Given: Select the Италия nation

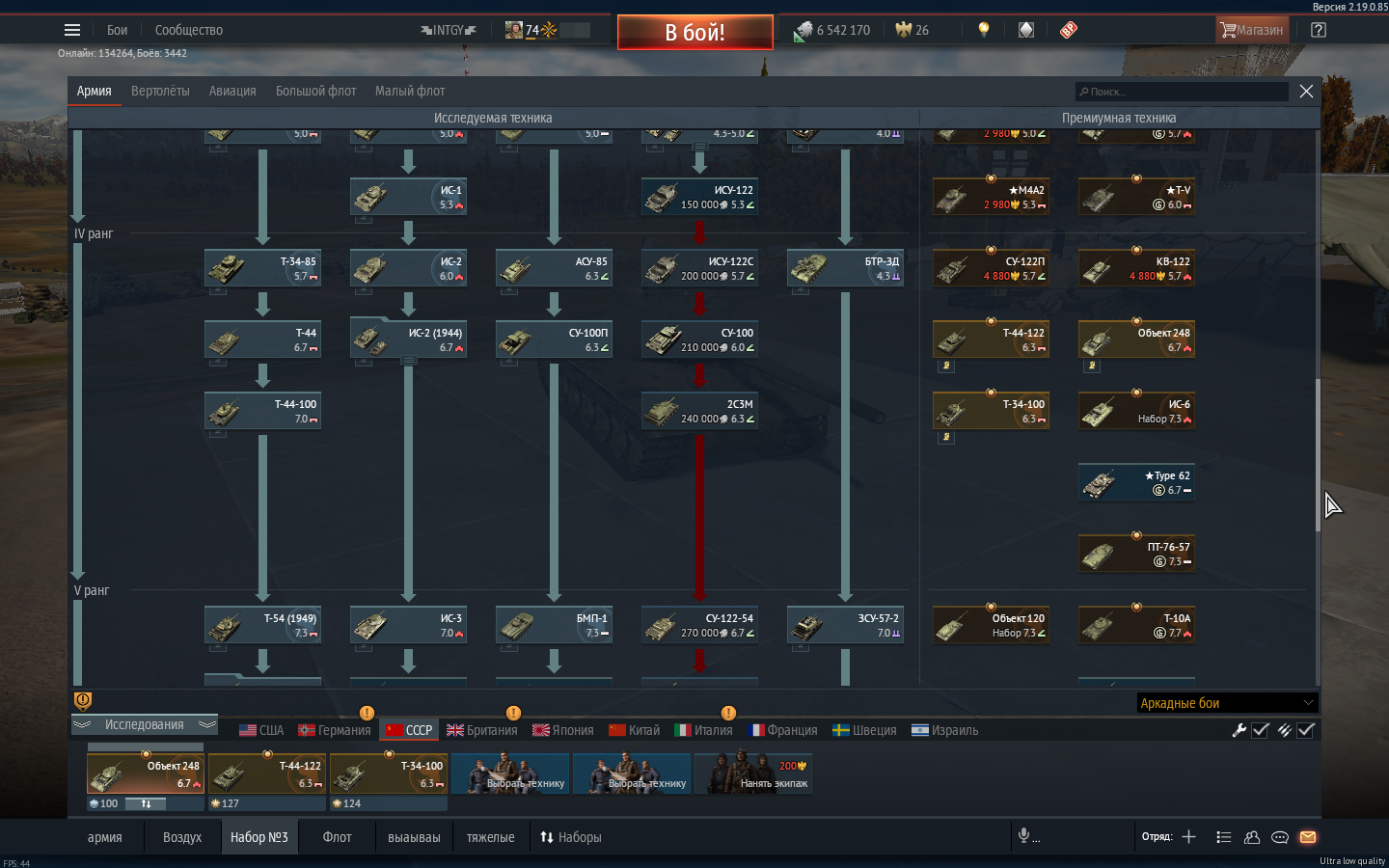Looking at the screenshot, I should pyautogui.click(x=704, y=730).
